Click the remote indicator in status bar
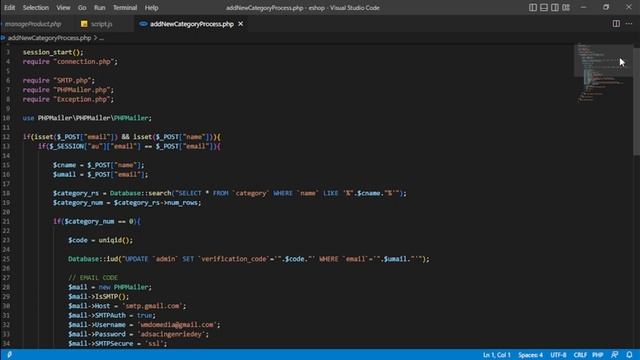The height and width of the screenshot is (360, 640). (9, 355)
